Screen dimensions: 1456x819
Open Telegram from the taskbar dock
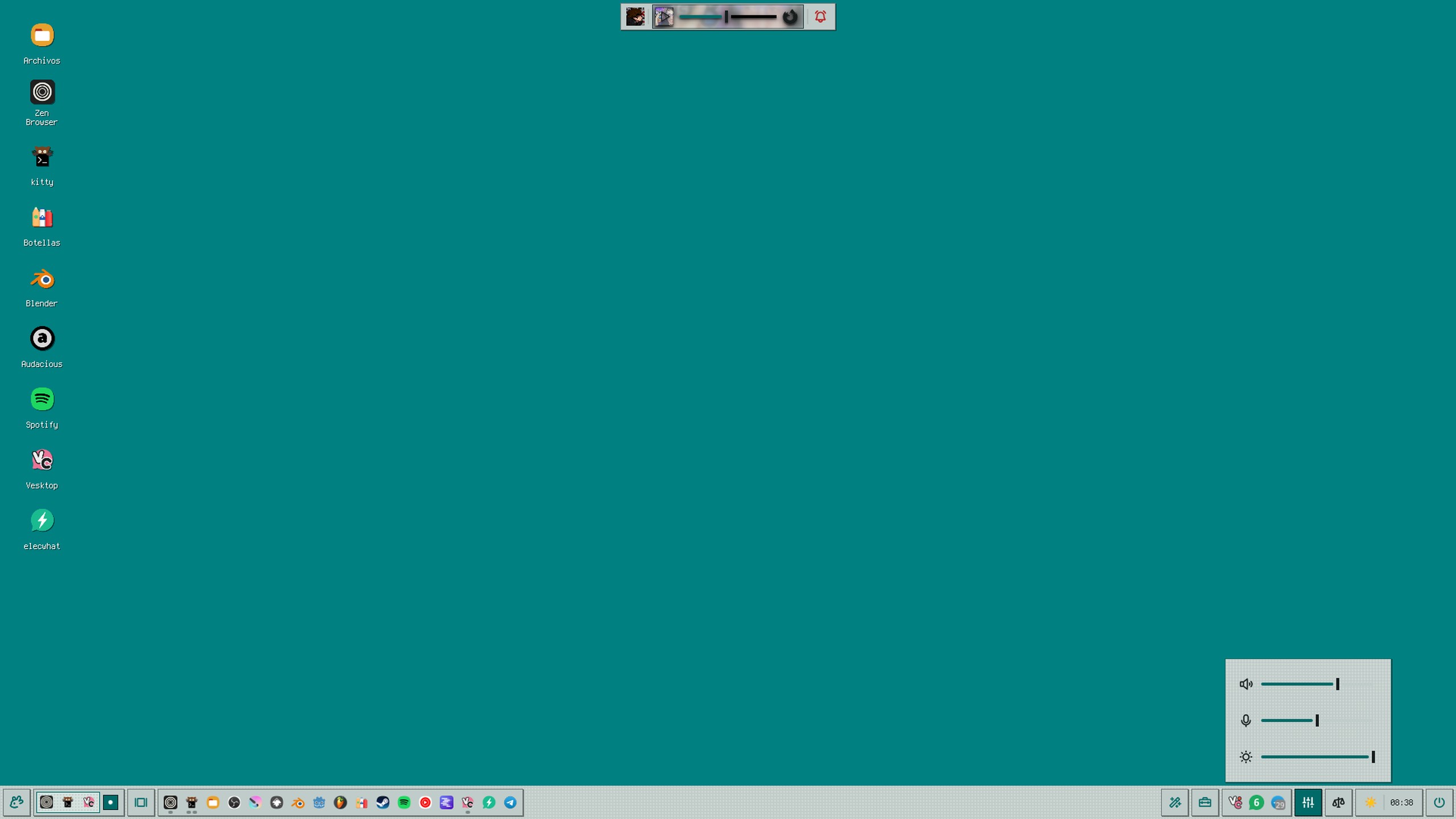tap(510, 802)
